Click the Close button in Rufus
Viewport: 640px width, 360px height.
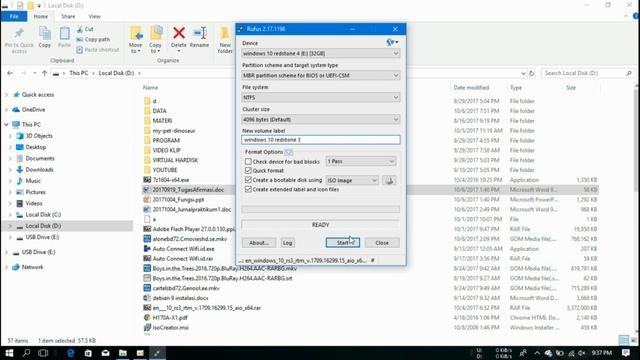coord(382,243)
